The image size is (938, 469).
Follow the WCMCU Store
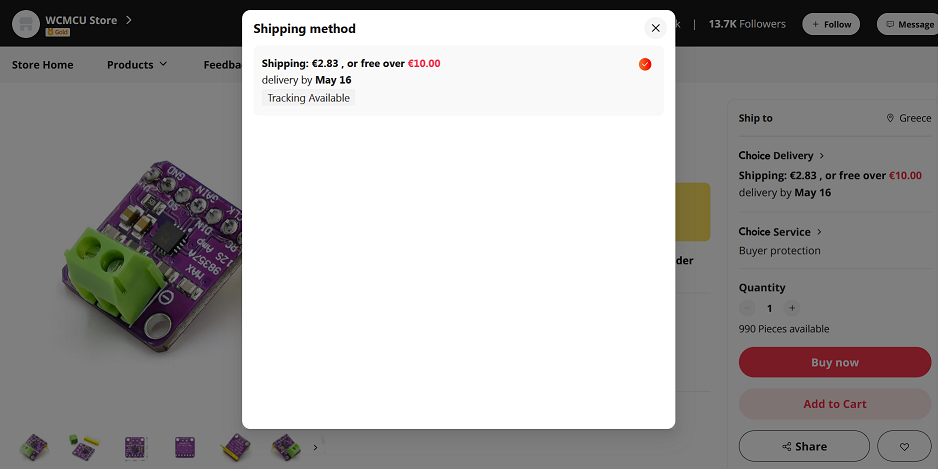click(x=831, y=24)
